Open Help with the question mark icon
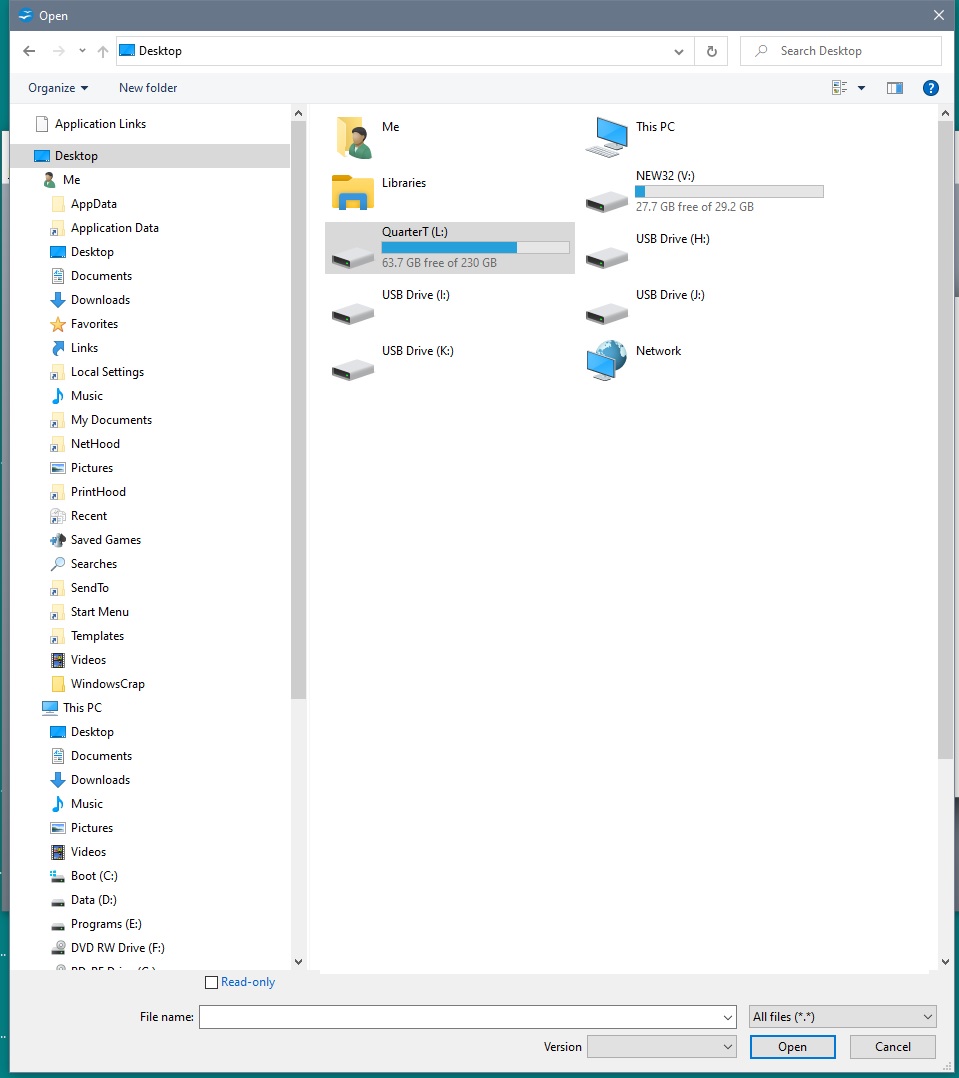Image resolution: width=959 pixels, height=1078 pixels. click(931, 88)
